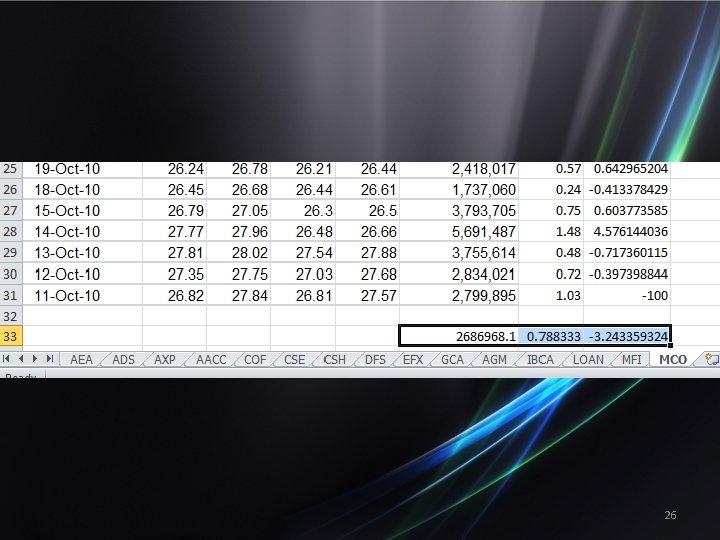Screen dimensions: 720x540
Task: Click date cell 19-Oct-10
Action: [x=83, y=169]
